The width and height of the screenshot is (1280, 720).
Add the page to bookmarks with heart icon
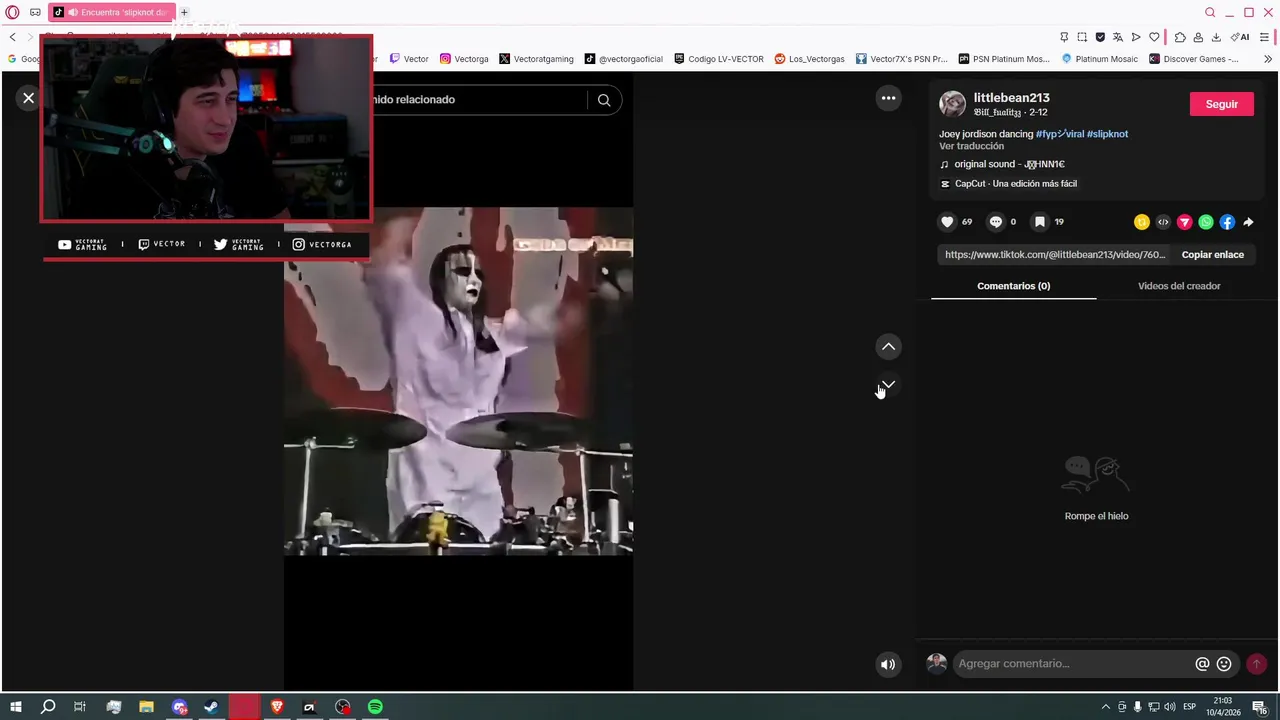coord(1154,37)
